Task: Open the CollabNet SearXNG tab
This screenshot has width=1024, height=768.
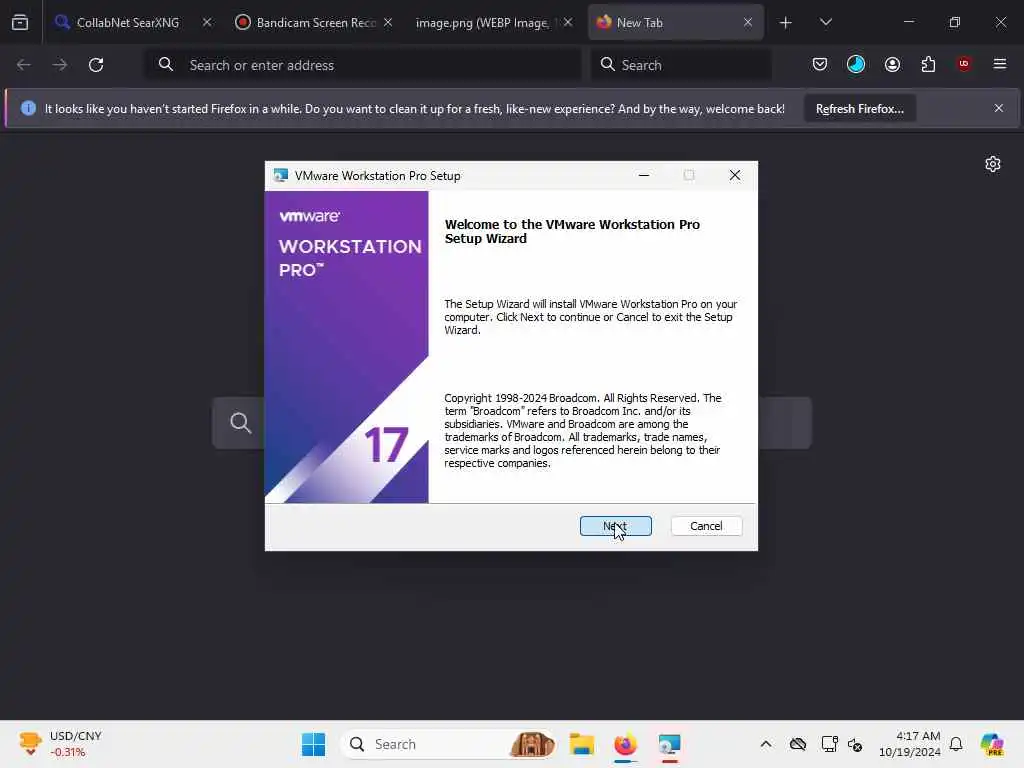Action: [127, 22]
